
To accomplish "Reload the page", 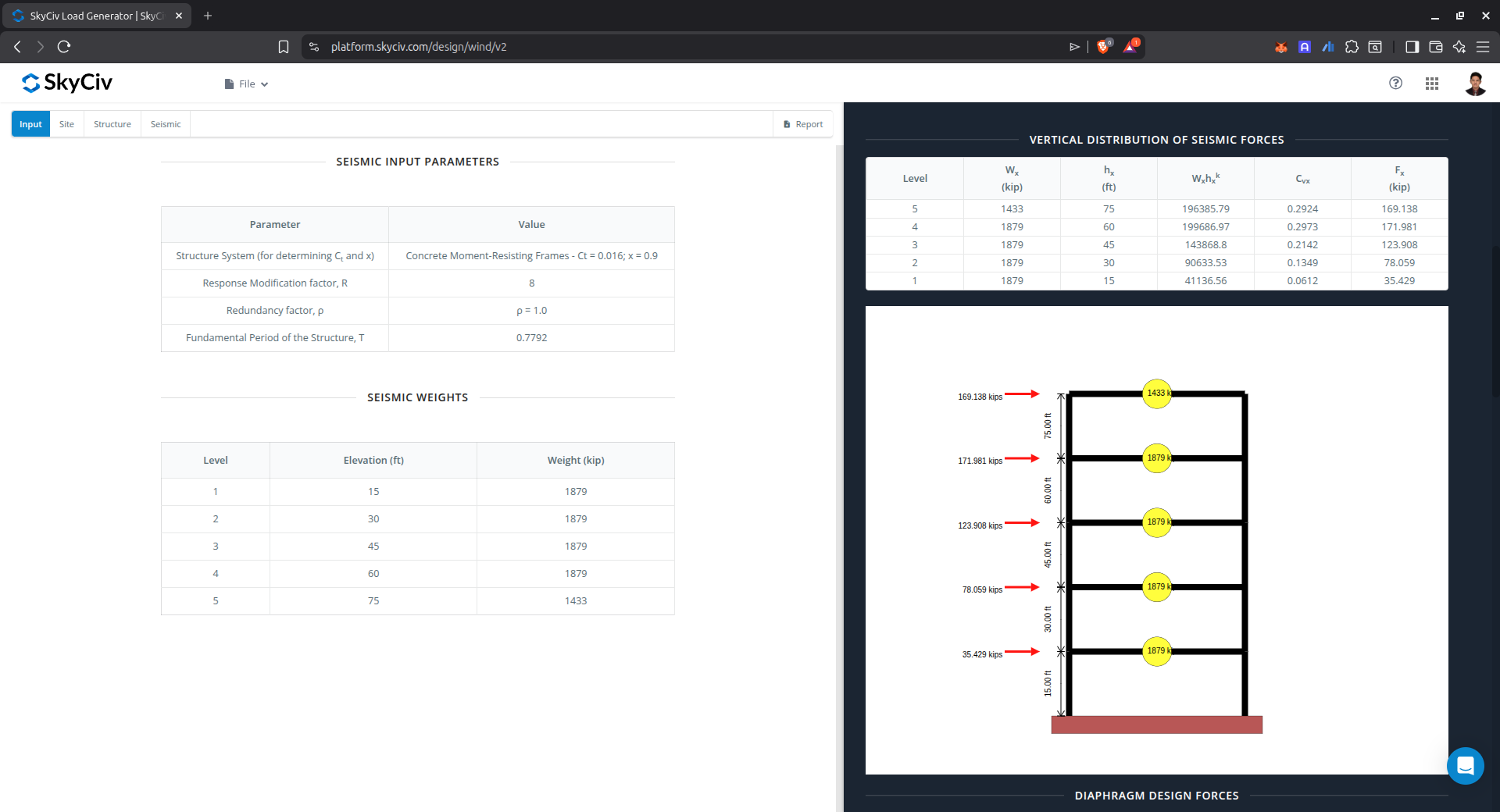I will coord(64,47).
